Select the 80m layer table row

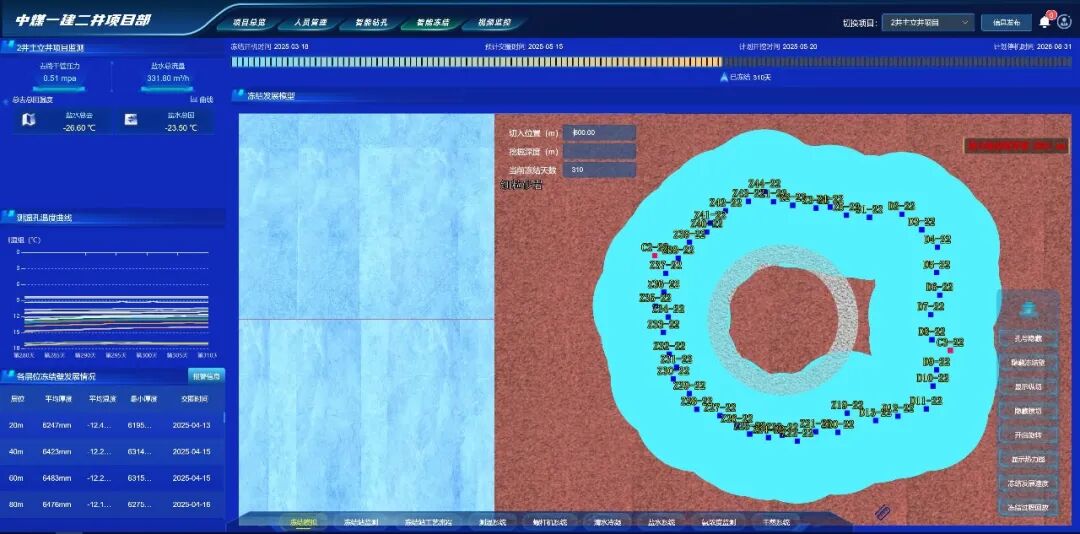pos(112,504)
